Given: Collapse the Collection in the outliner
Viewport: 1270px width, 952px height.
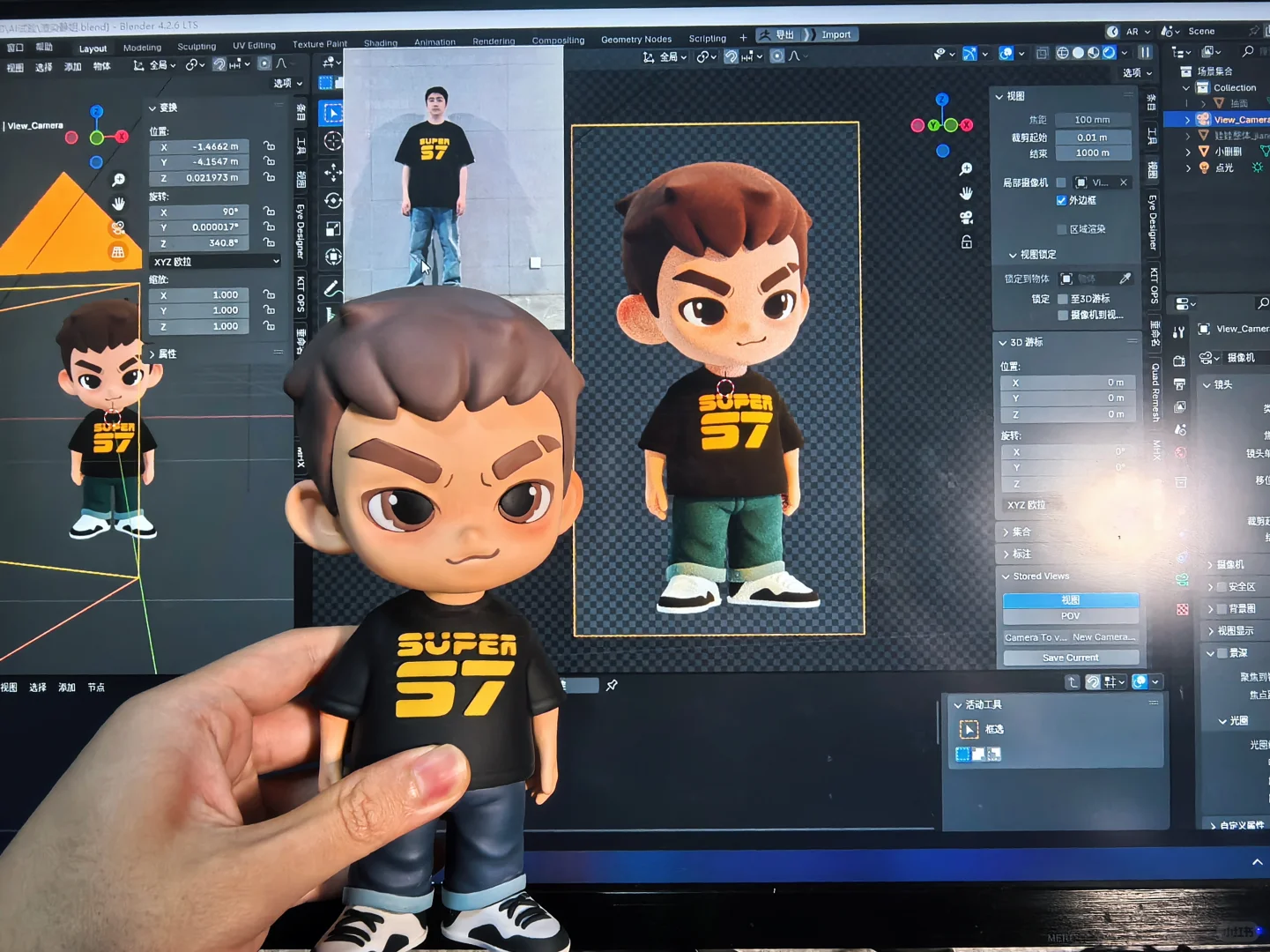Looking at the screenshot, I should click(x=1186, y=87).
